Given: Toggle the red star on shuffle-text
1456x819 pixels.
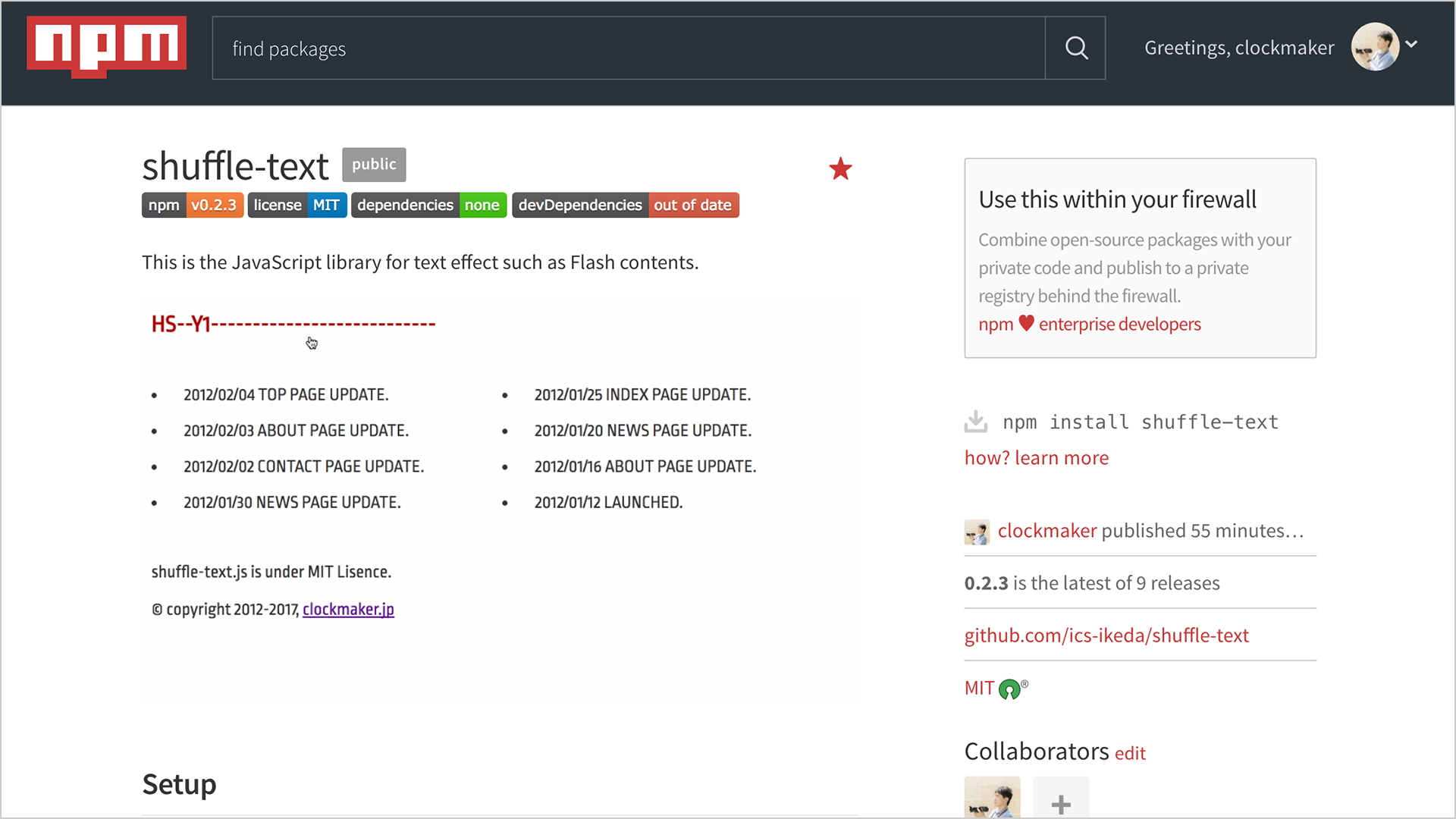Looking at the screenshot, I should (840, 168).
